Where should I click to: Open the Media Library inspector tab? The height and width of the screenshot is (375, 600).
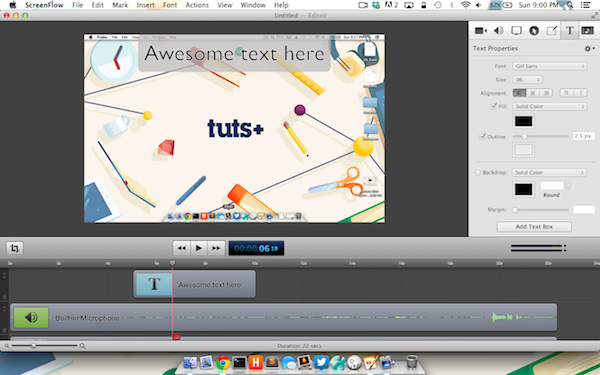pyautogui.click(x=587, y=31)
